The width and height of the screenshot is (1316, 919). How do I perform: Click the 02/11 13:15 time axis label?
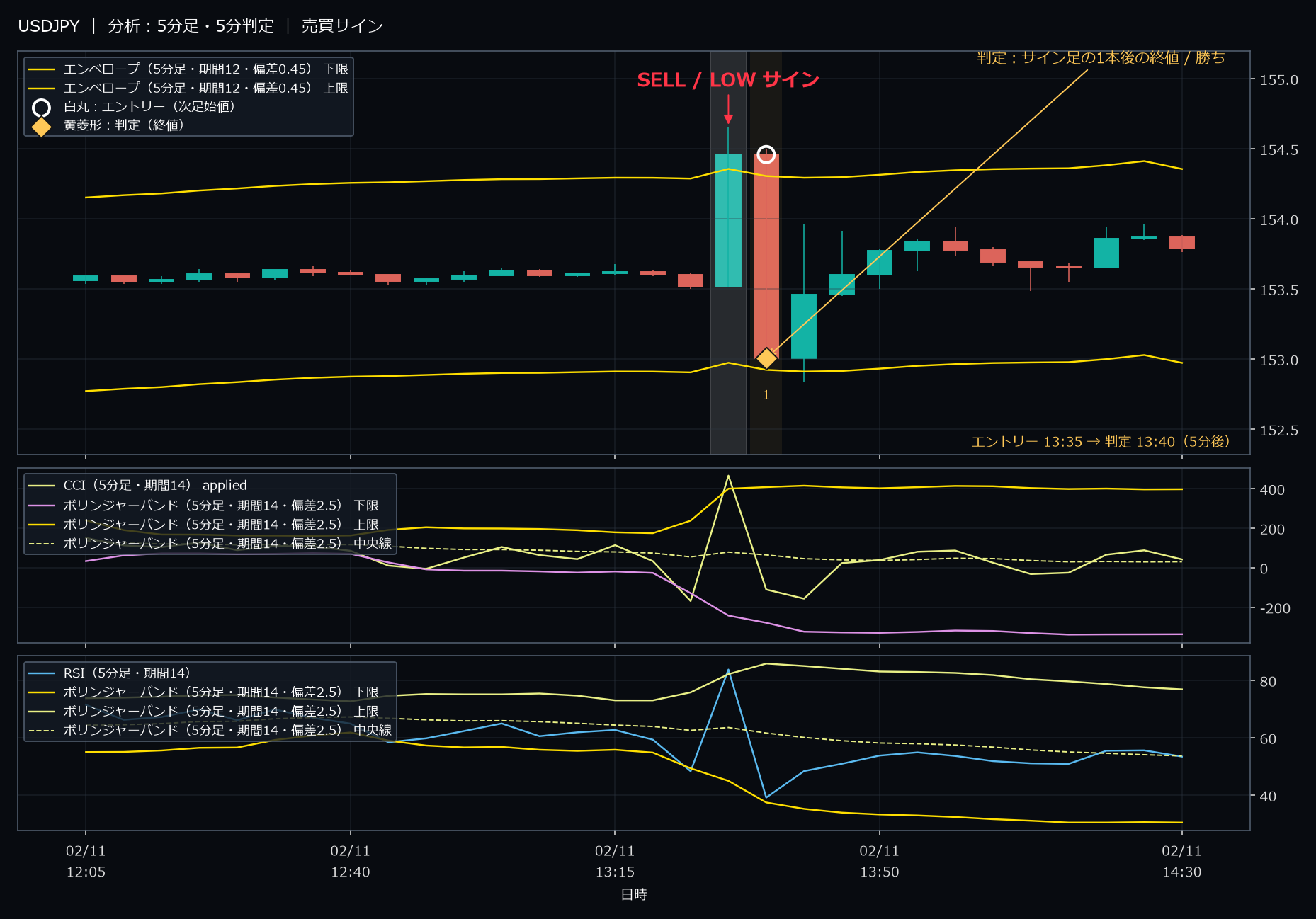coord(615,862)
